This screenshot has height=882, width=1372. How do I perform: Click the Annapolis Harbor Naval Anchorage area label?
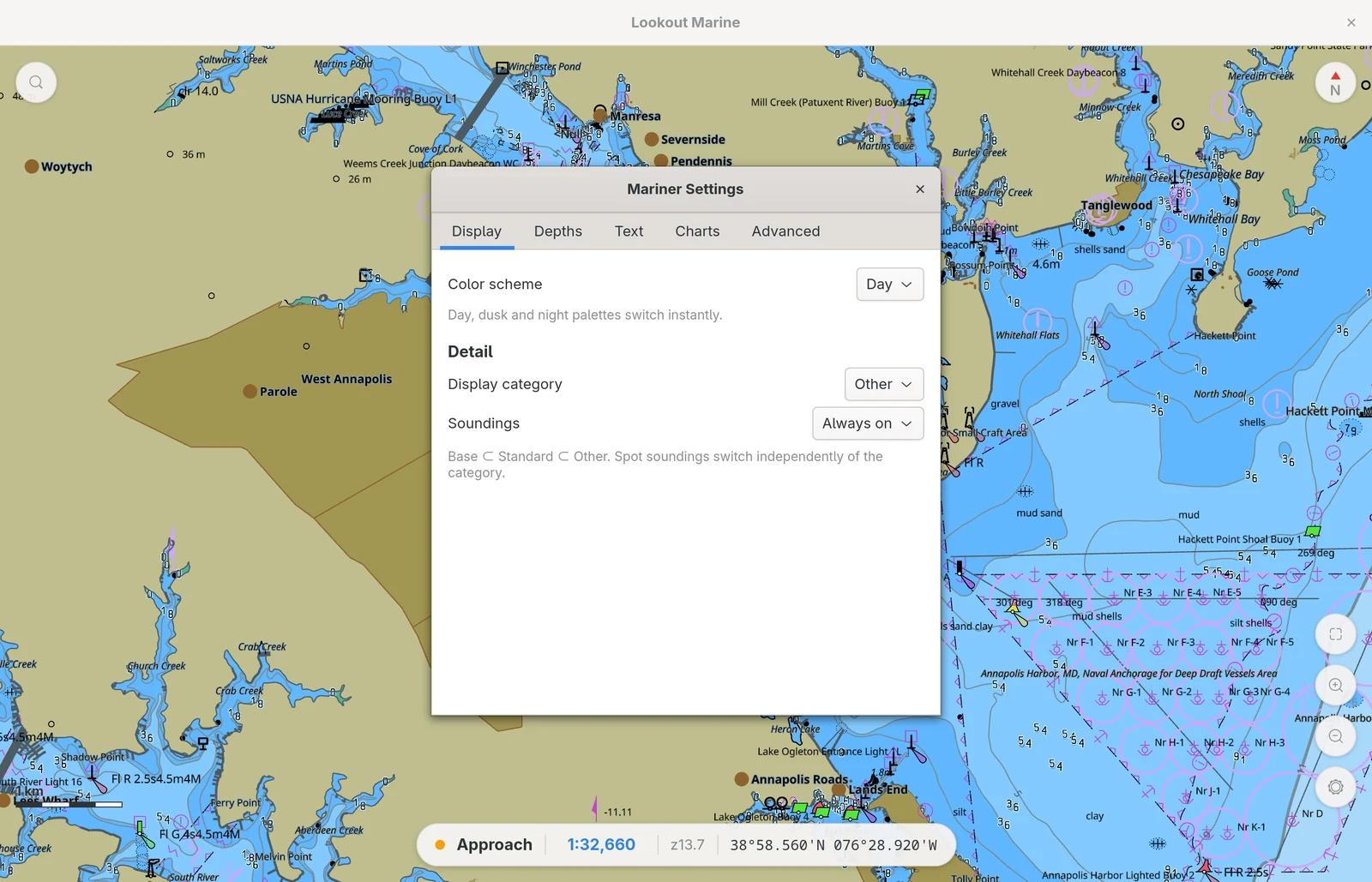pos(1128,674)
